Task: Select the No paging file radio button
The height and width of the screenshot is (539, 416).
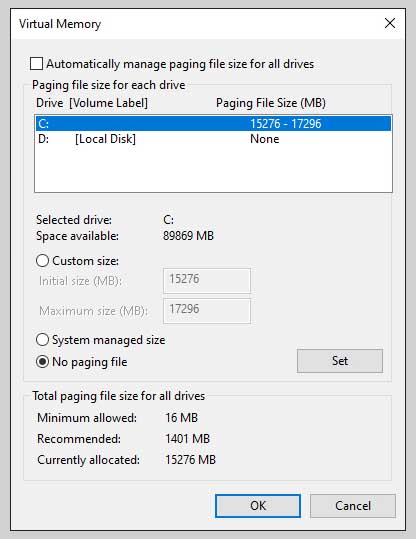Action: (42, 362)
